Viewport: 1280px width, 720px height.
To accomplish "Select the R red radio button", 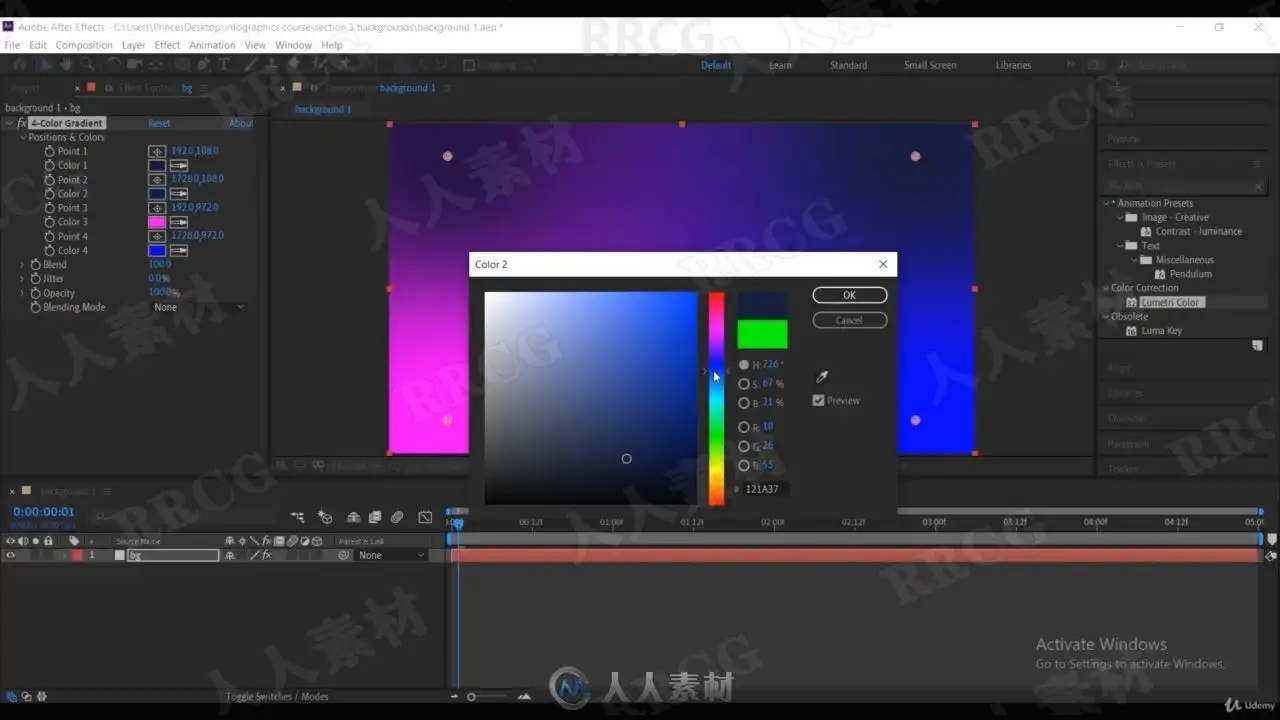I will pyautogui.click(x=744, y=427).
